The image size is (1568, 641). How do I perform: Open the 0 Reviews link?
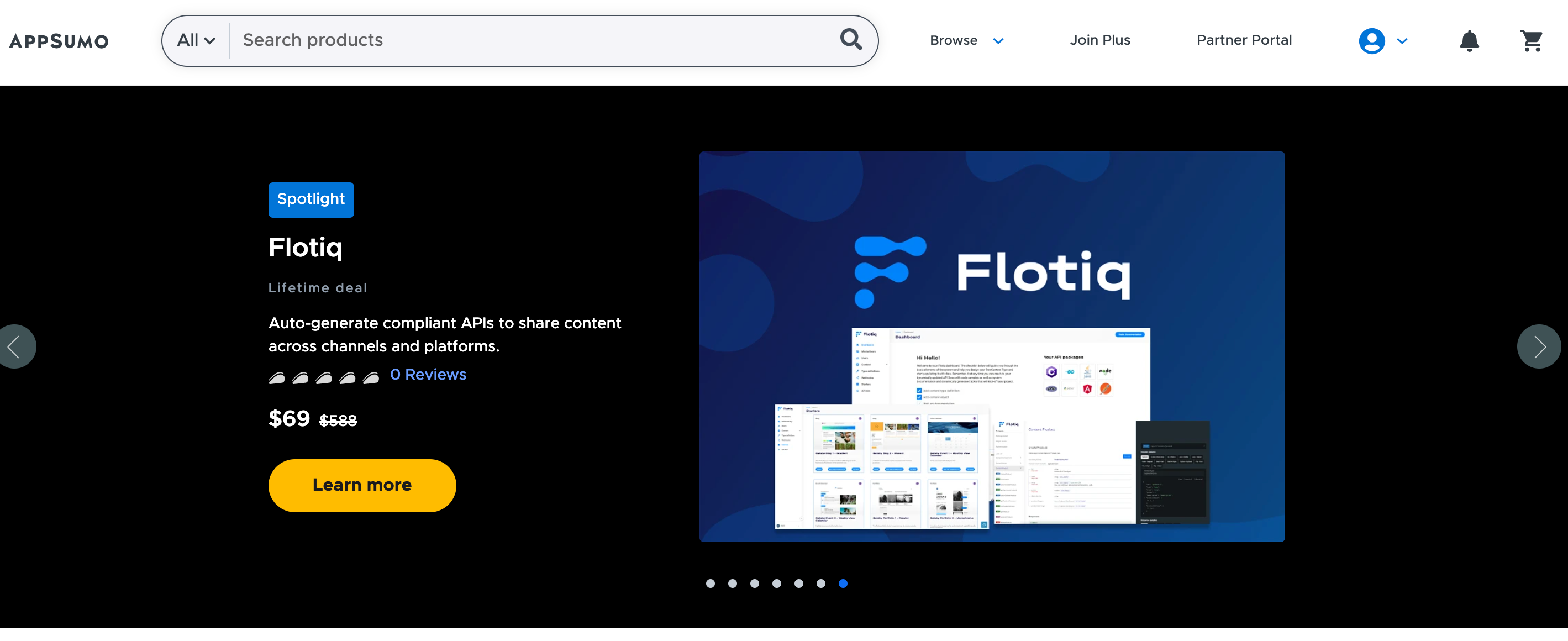428,374
